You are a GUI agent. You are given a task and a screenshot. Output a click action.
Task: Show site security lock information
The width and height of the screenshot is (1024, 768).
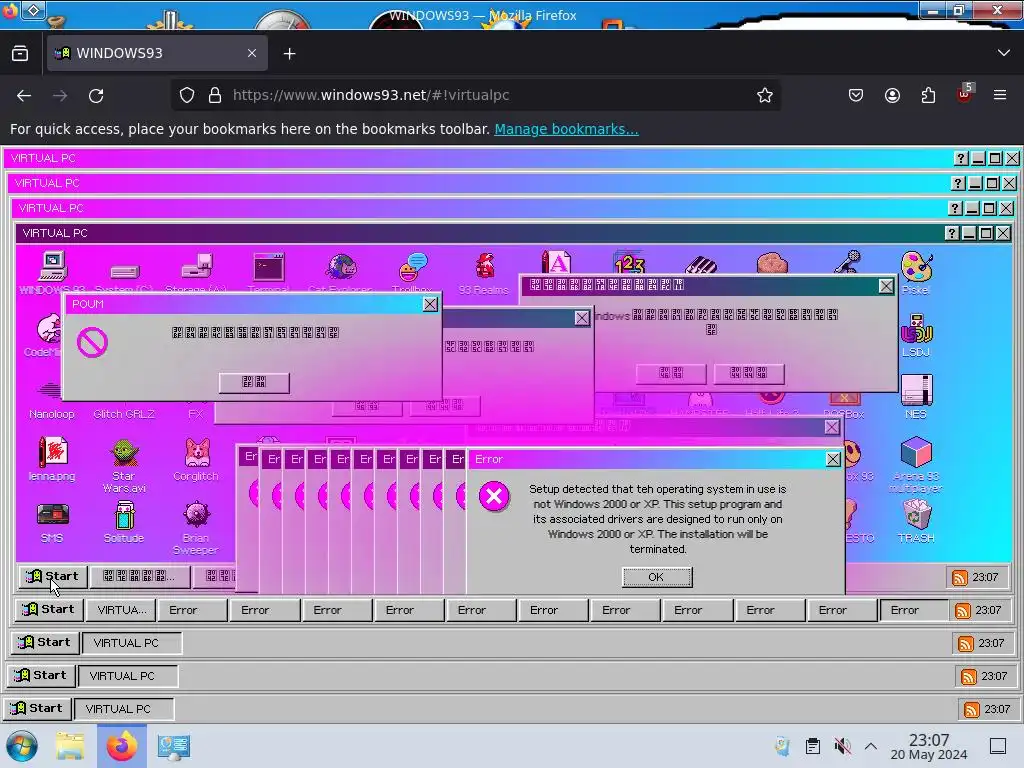(215, 95)
